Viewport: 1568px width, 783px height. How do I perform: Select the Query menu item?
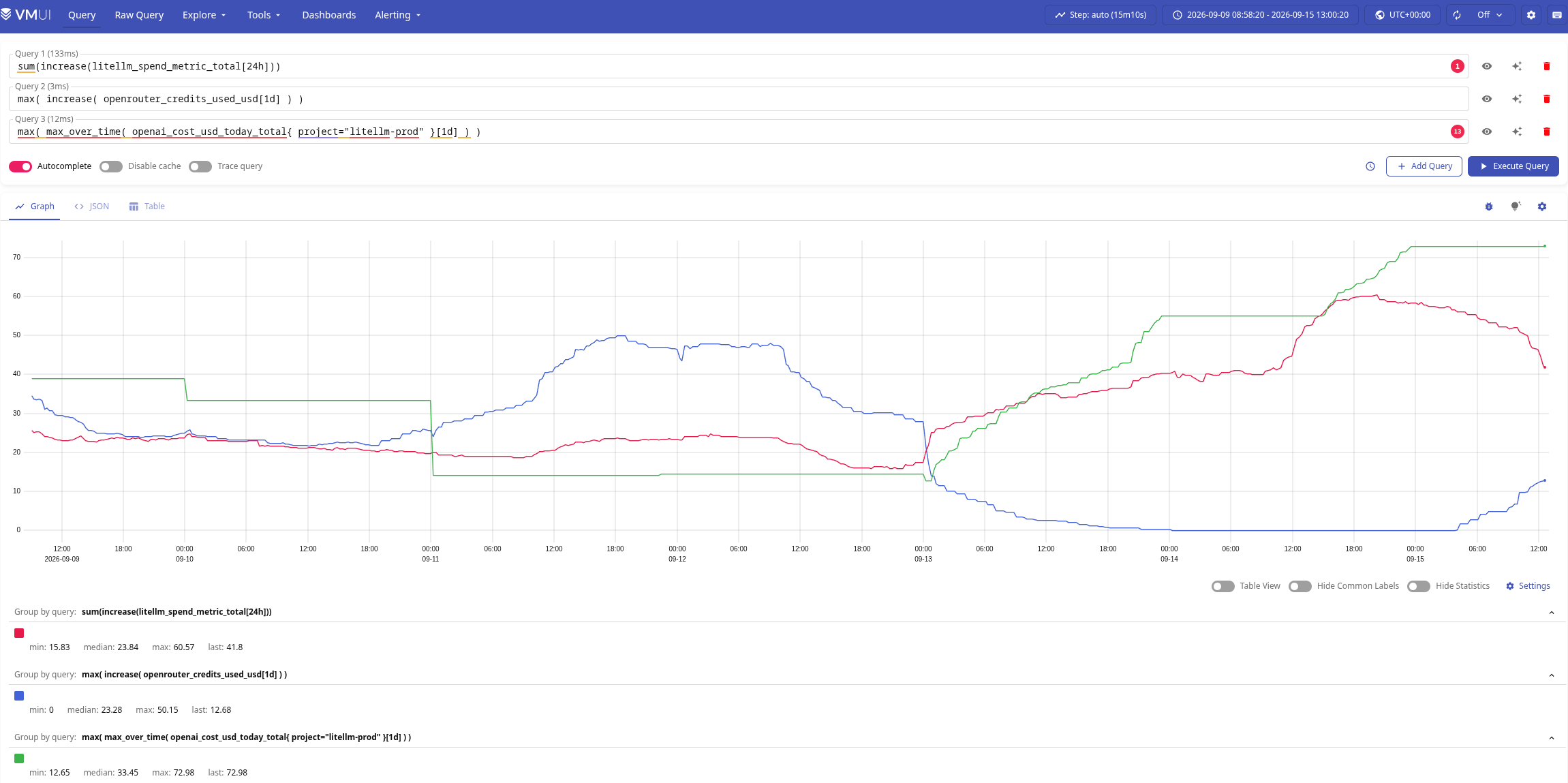82,15
